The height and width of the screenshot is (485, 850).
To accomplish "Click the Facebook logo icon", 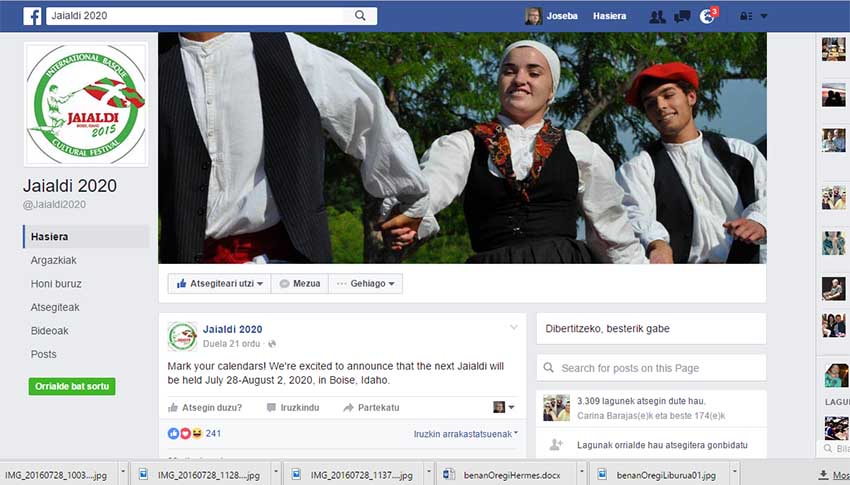I will tap(32, 16).
